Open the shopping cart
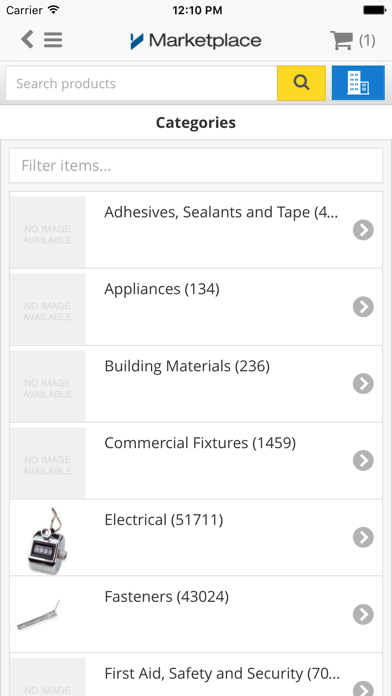Screen dimensions: 392x696 click(352, 40)
